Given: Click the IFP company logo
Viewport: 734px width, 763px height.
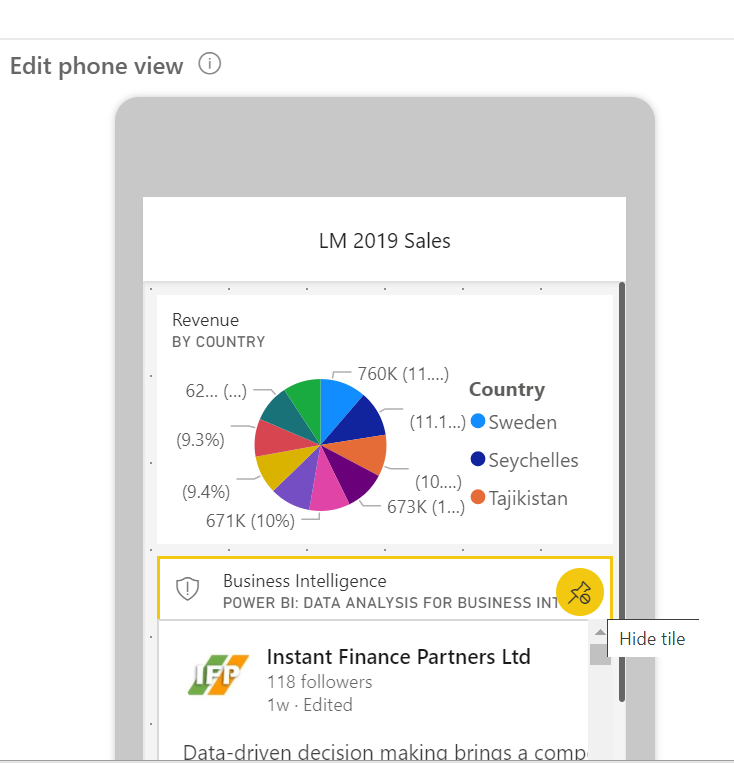Looking at the screenshot, I should point(219,675).
